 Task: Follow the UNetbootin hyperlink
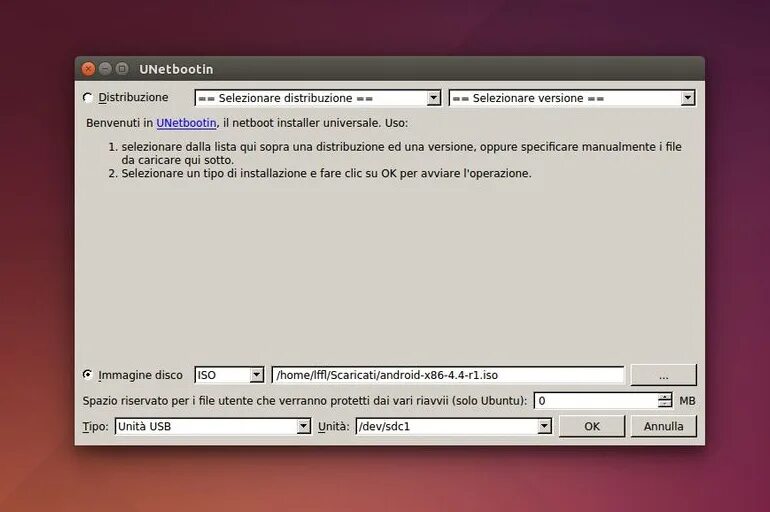pos(186,123)
